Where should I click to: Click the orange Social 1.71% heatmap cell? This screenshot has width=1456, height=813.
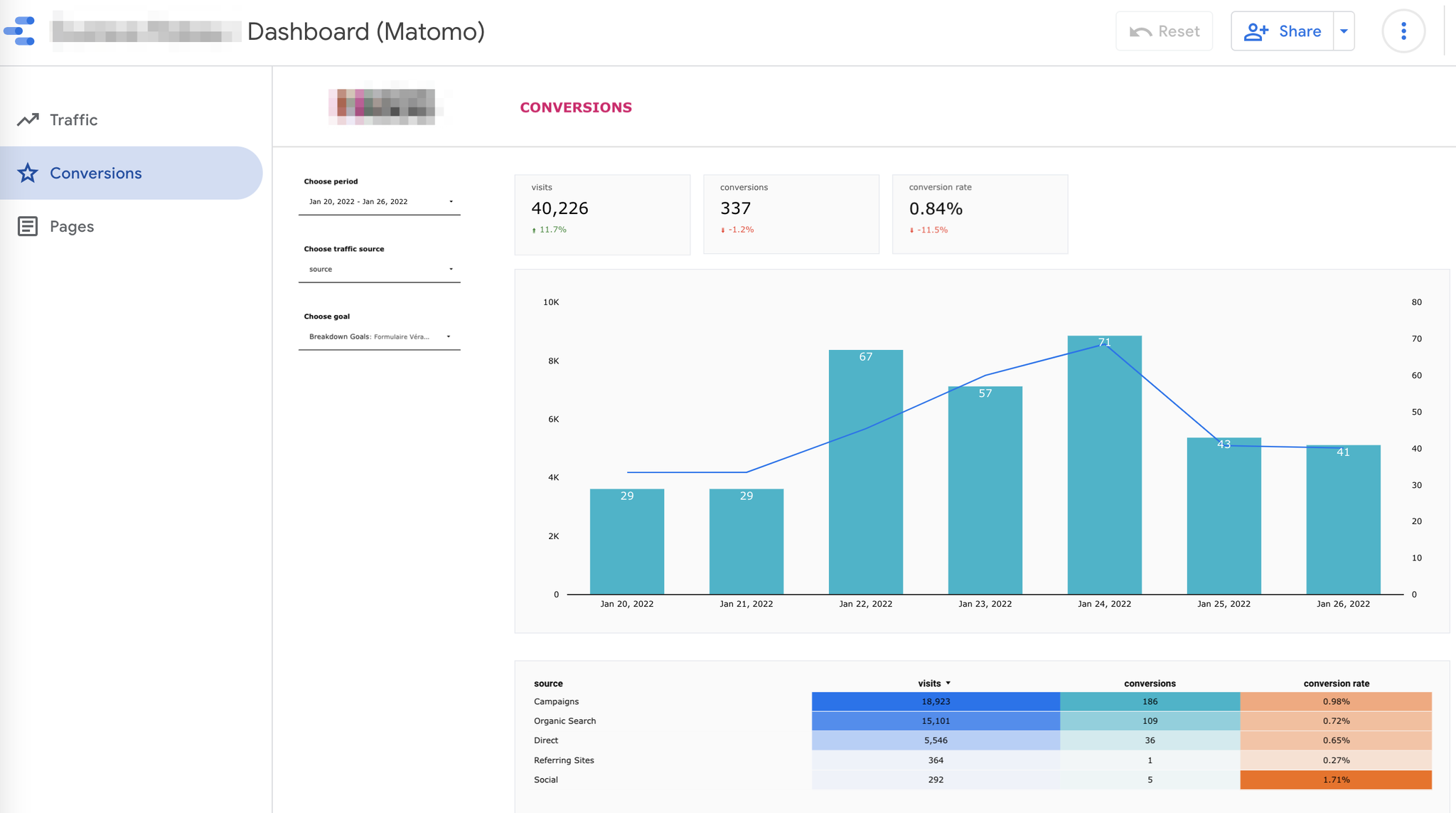click(x=1336, y=780)
